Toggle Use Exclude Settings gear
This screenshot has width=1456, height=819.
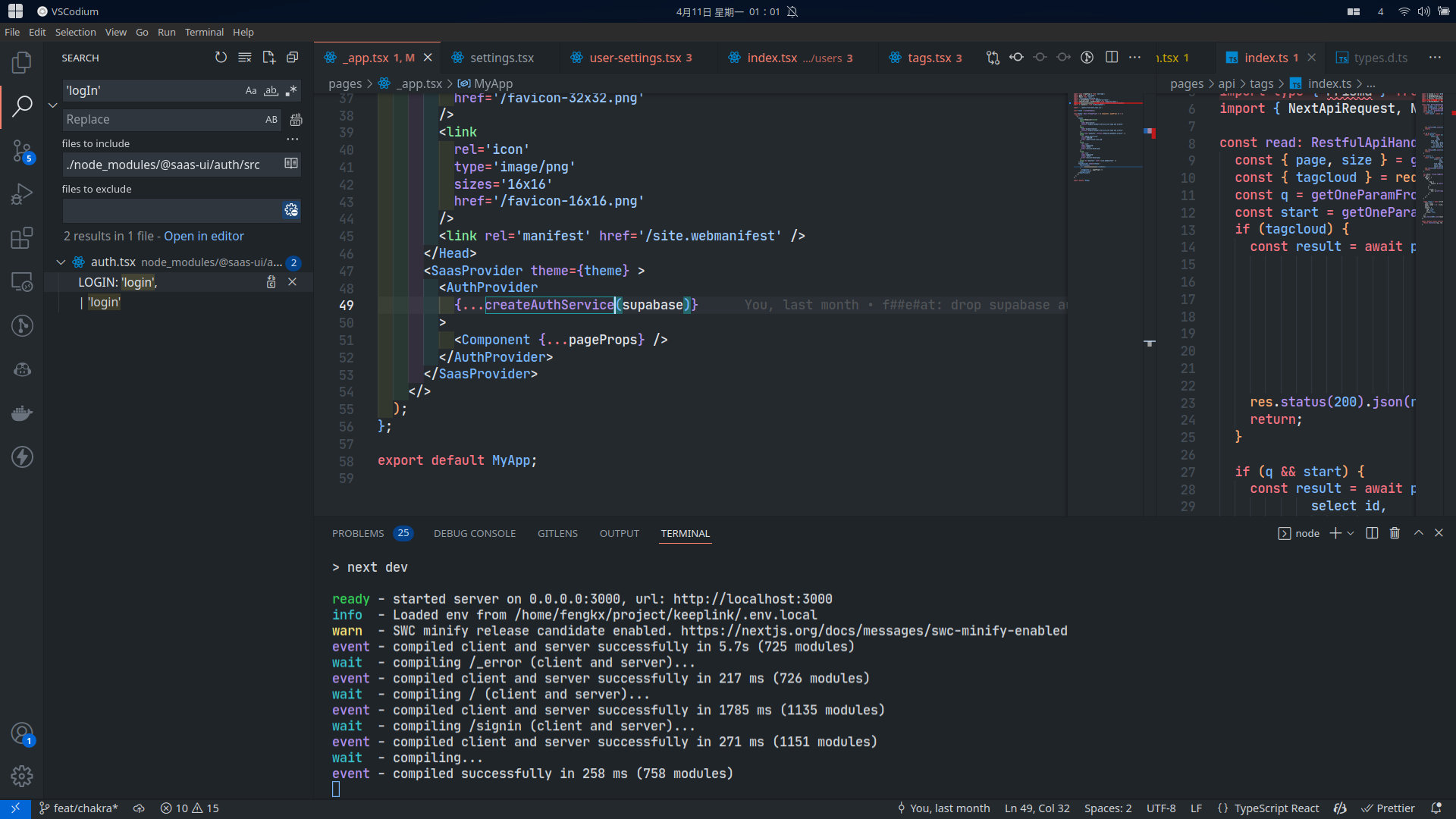pyautogui.click(x=290, y=210)
